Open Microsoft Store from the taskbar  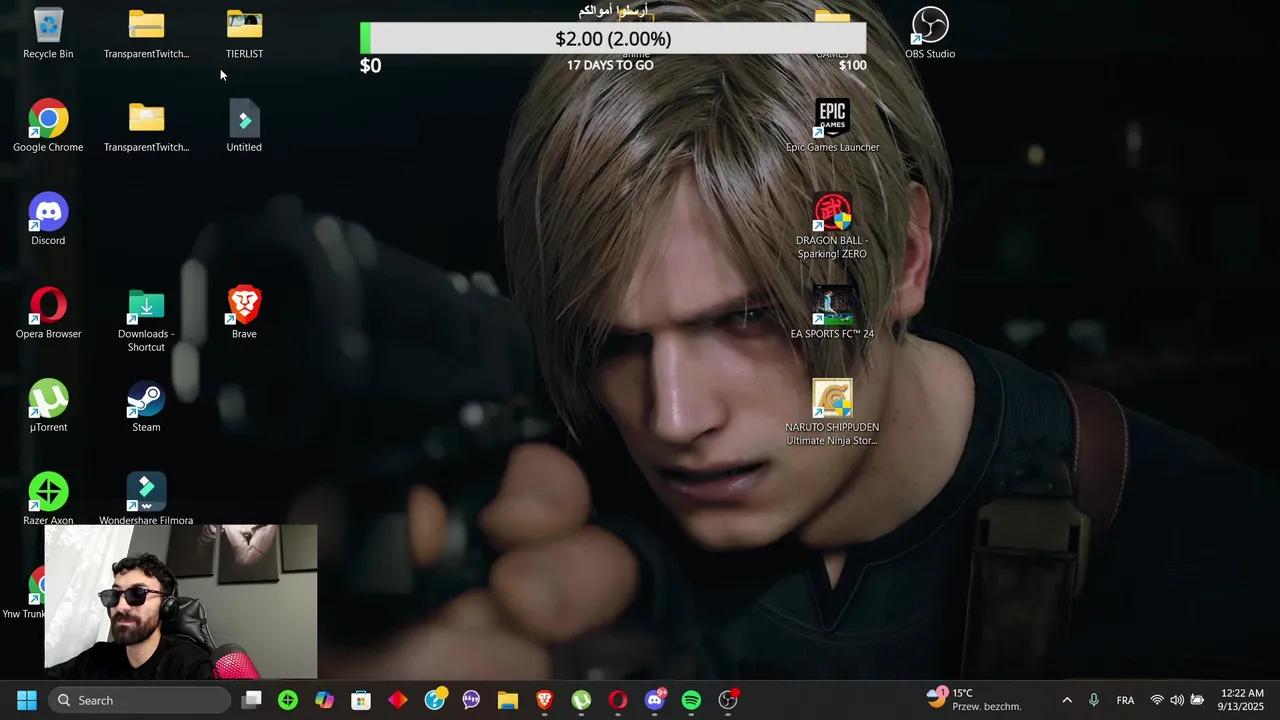(361, 700)
